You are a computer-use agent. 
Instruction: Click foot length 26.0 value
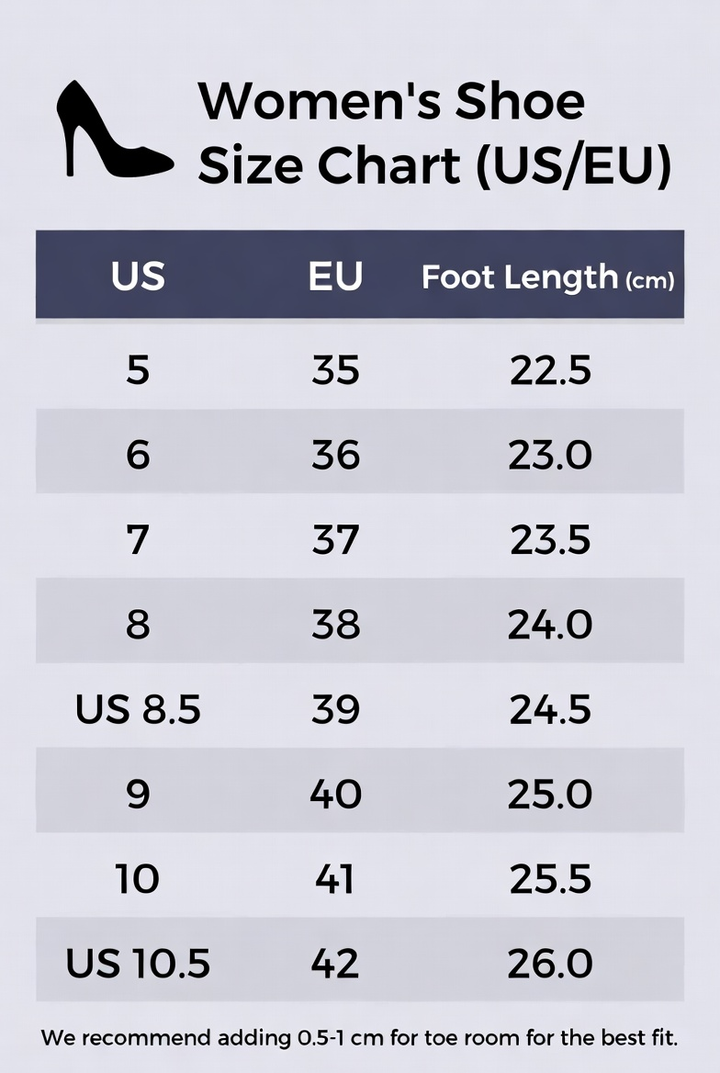click(550, 964)
